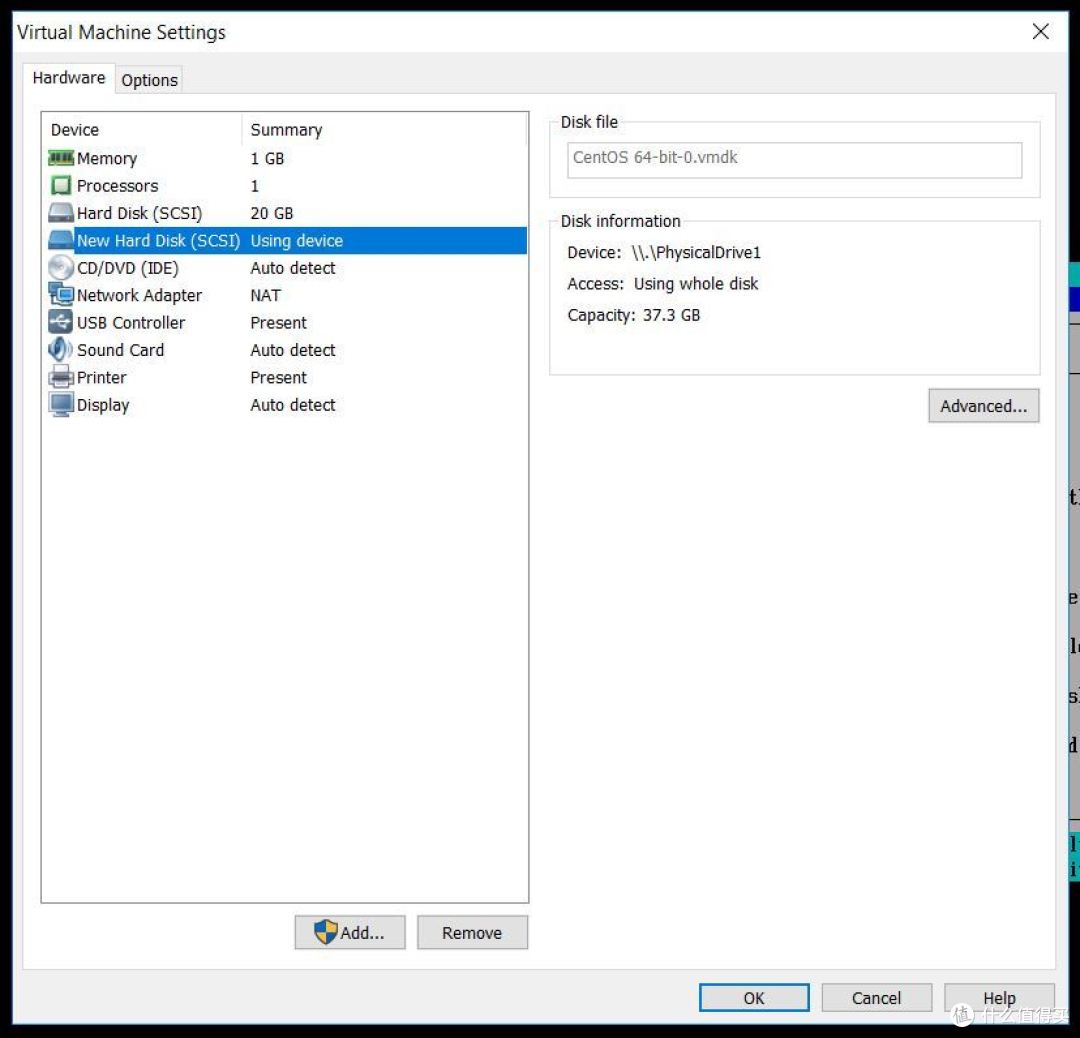
Task: Open Advanced disk settings
Action: 984,406
